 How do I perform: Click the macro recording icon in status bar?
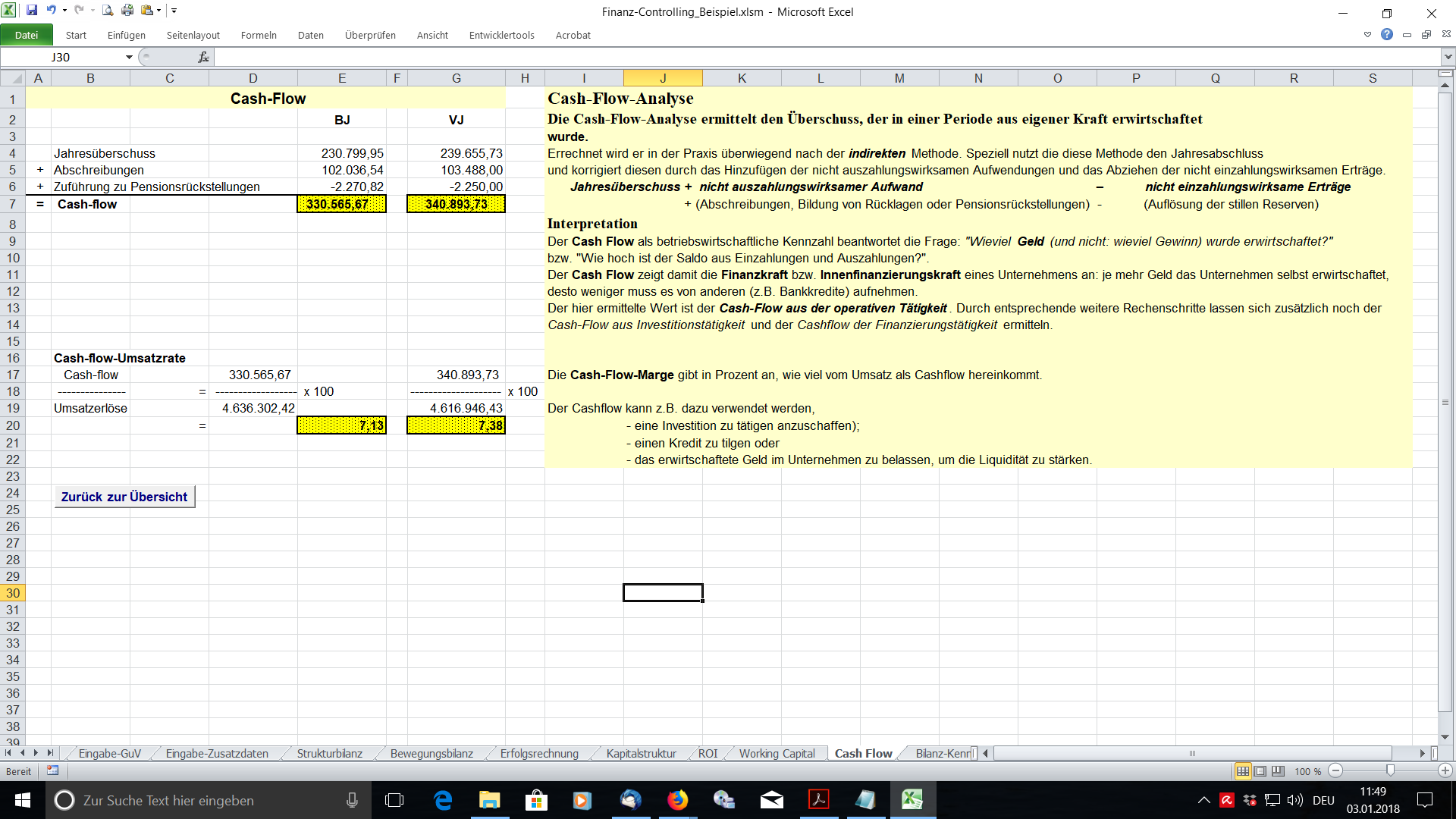coord(52,770)
